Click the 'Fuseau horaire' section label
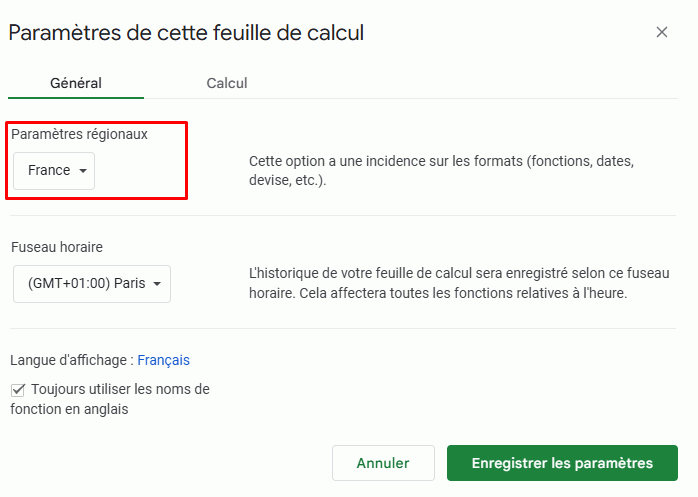This screenshot has width=698, height=497. [57, 246]
